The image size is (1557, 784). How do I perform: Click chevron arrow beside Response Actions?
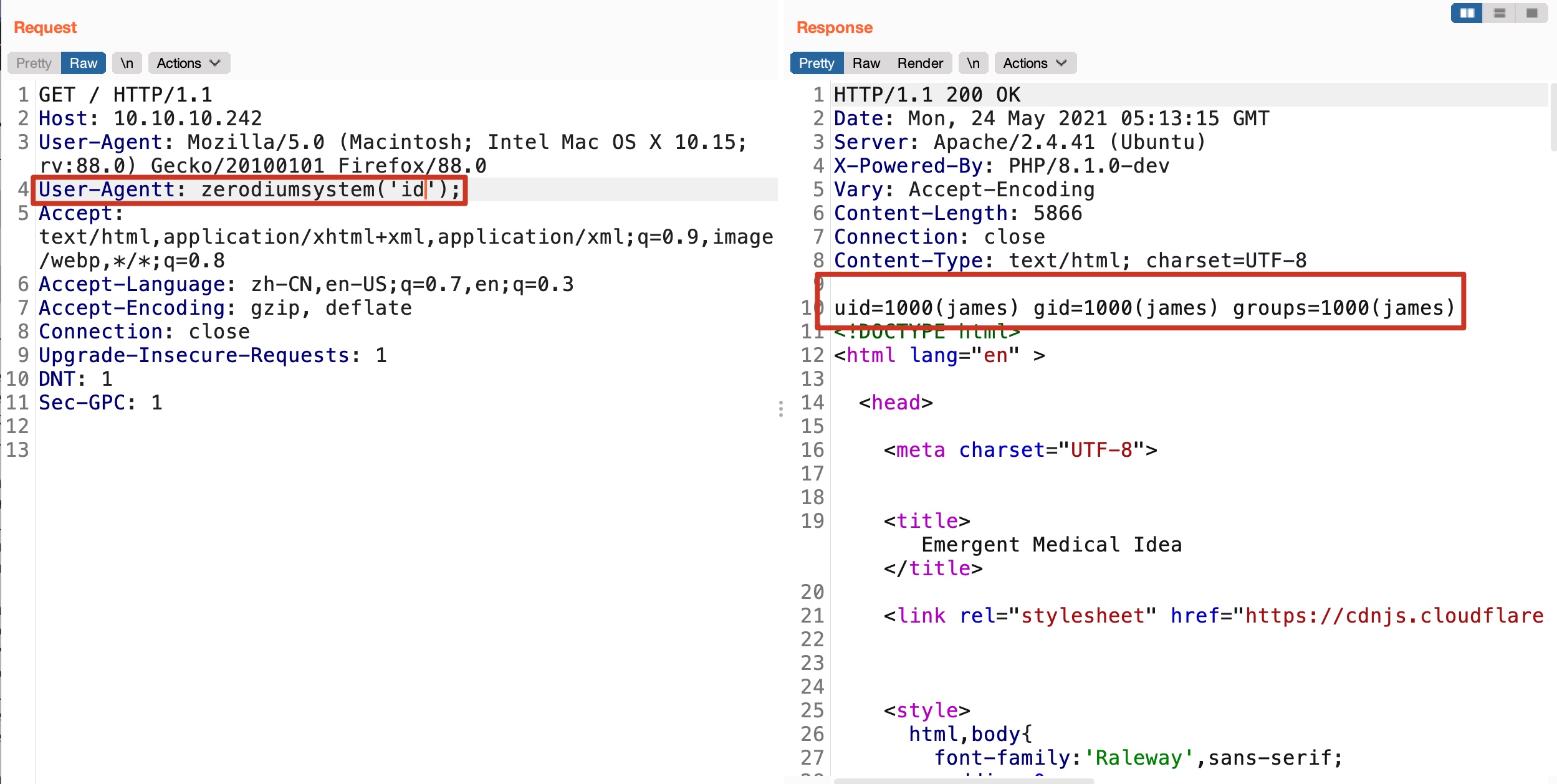(x=1061, y=63)
